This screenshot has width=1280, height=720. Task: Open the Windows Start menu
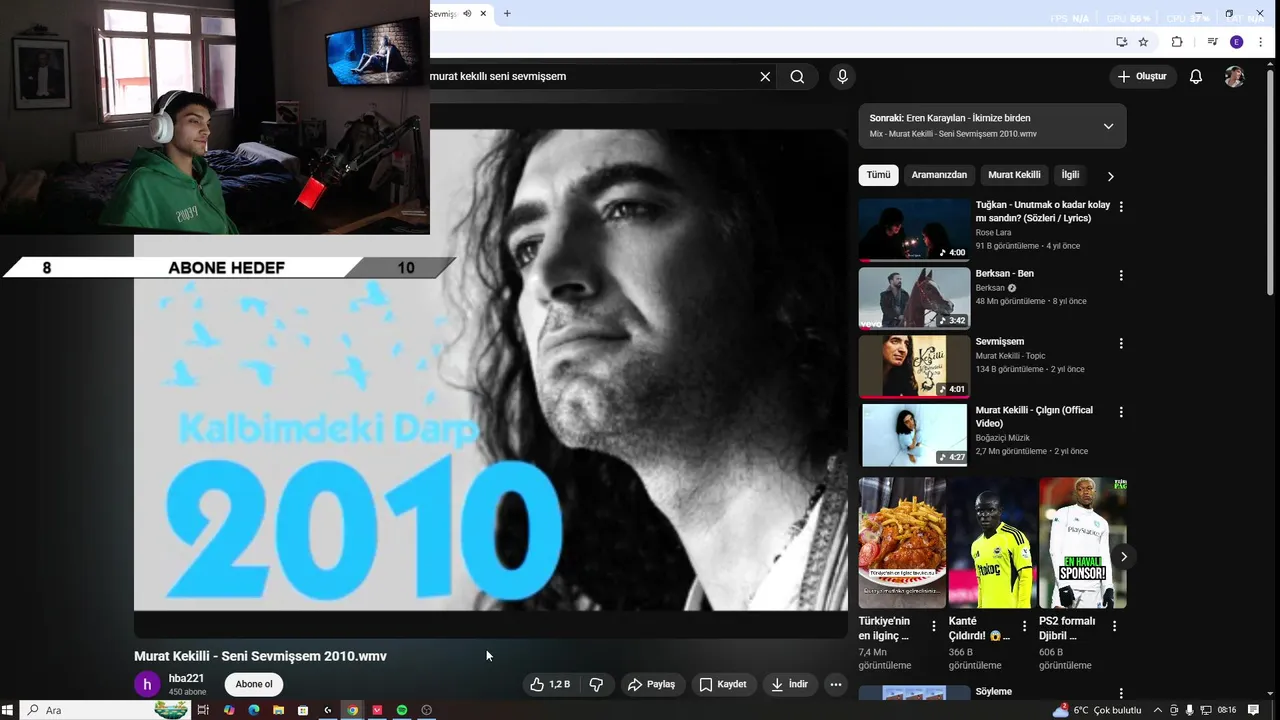pos(9,710)
